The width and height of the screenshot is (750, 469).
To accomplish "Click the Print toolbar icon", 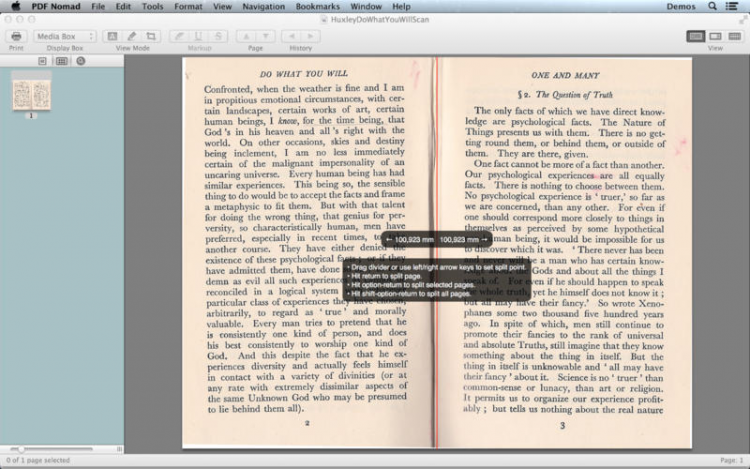I will click(16, 36).
